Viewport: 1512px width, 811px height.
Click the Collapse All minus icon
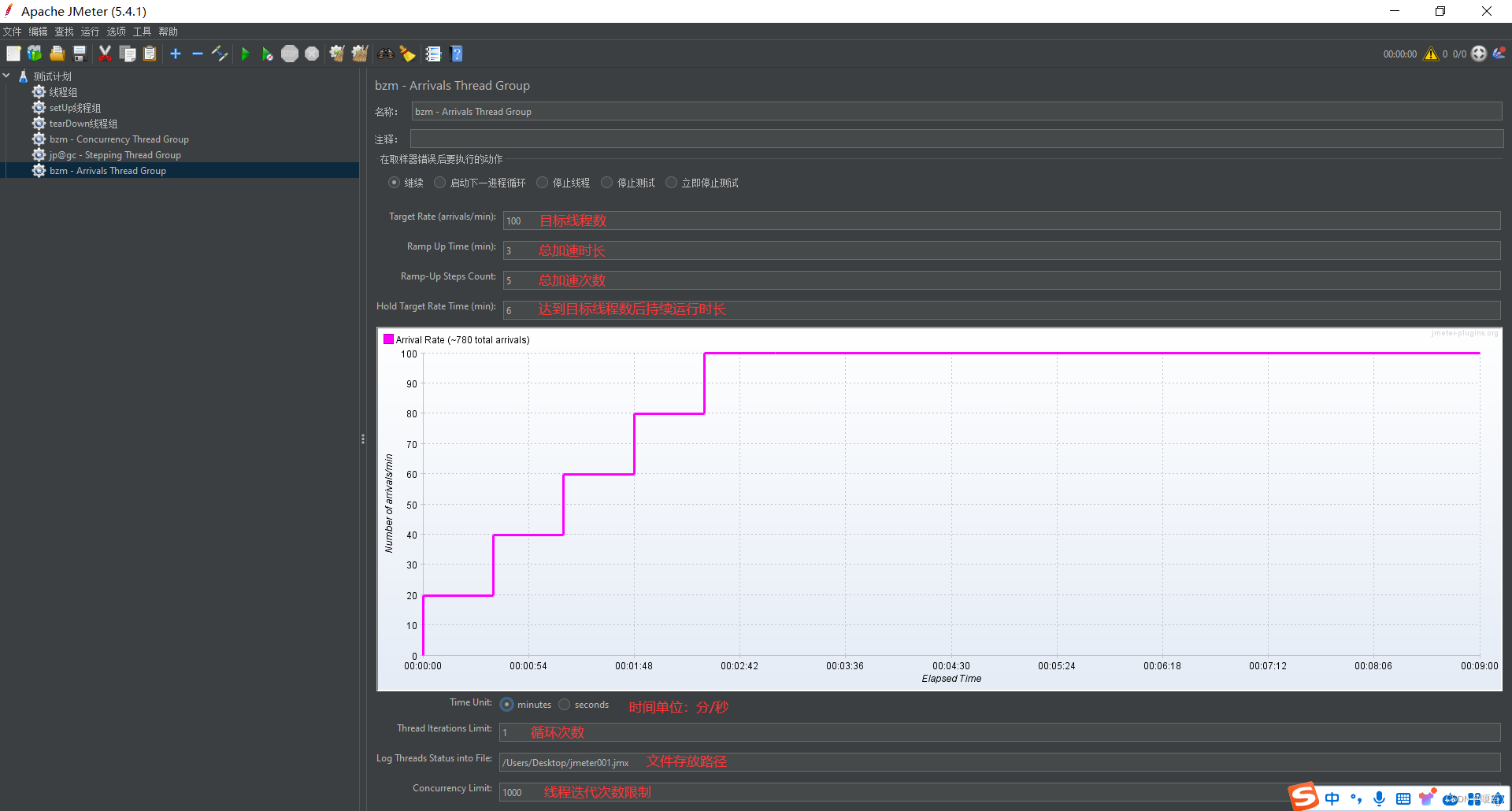coord(198,54)
